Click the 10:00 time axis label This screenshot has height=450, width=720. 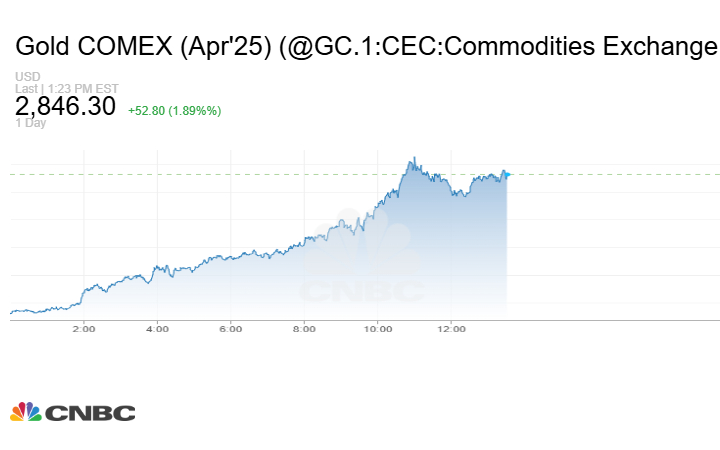coord(378,328)
